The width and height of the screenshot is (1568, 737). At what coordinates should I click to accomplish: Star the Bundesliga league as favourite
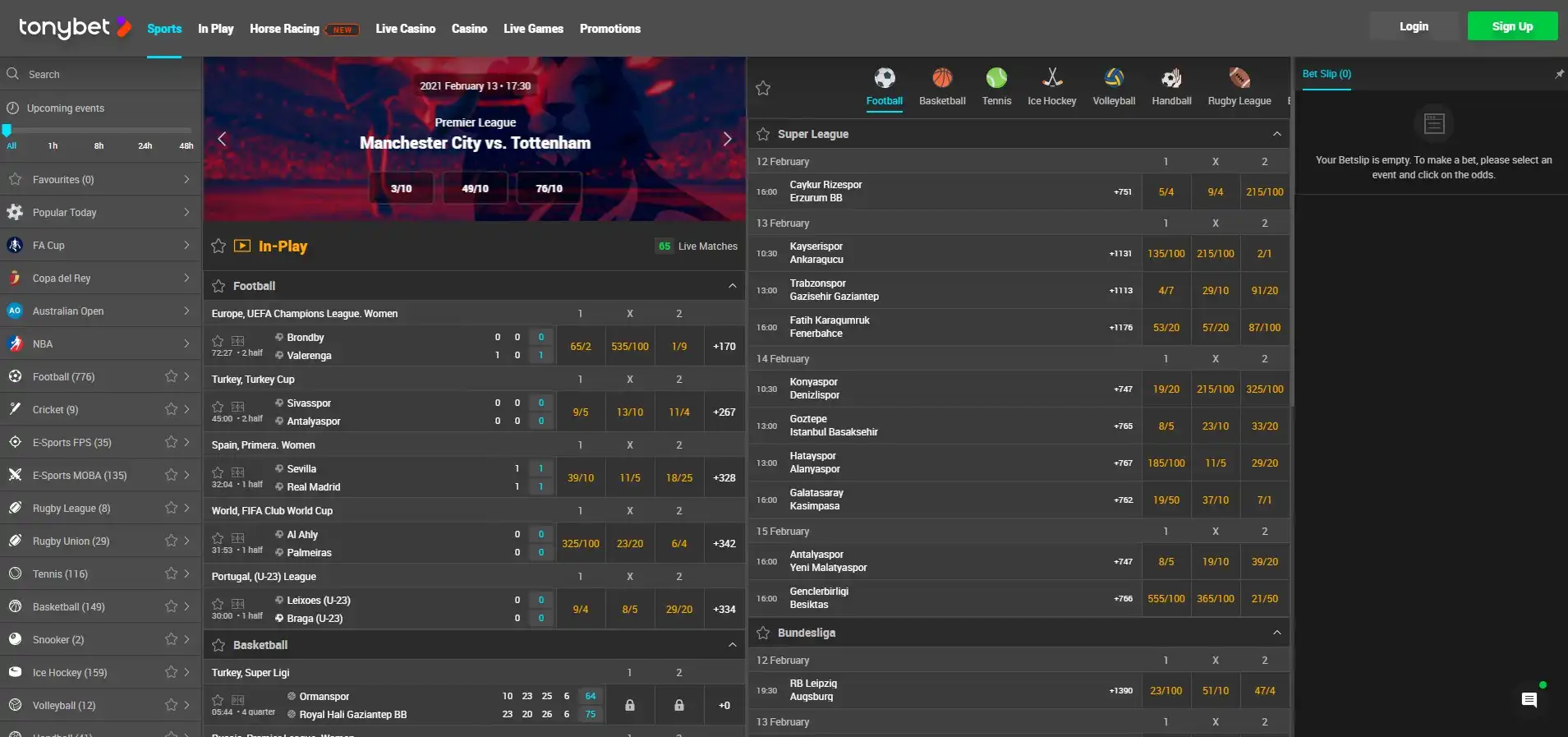pos(763,633)
